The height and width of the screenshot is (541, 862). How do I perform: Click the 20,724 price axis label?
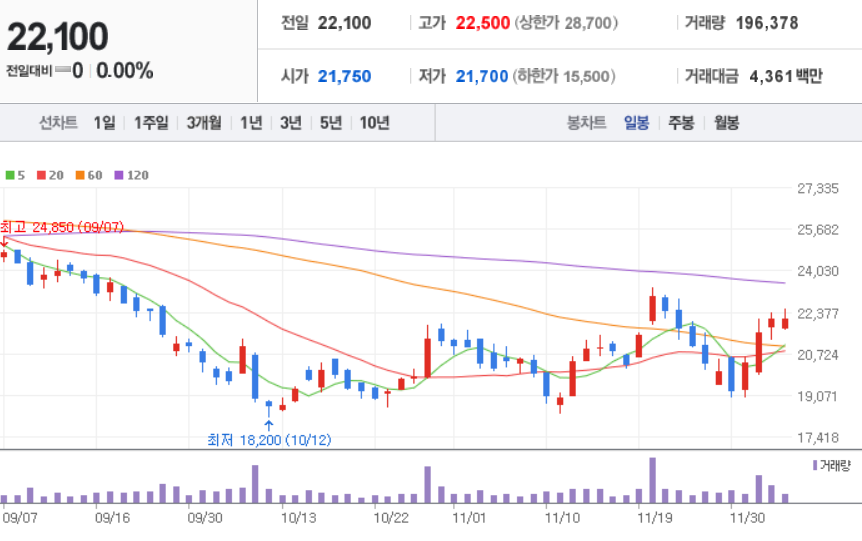[x=818, y=355]
